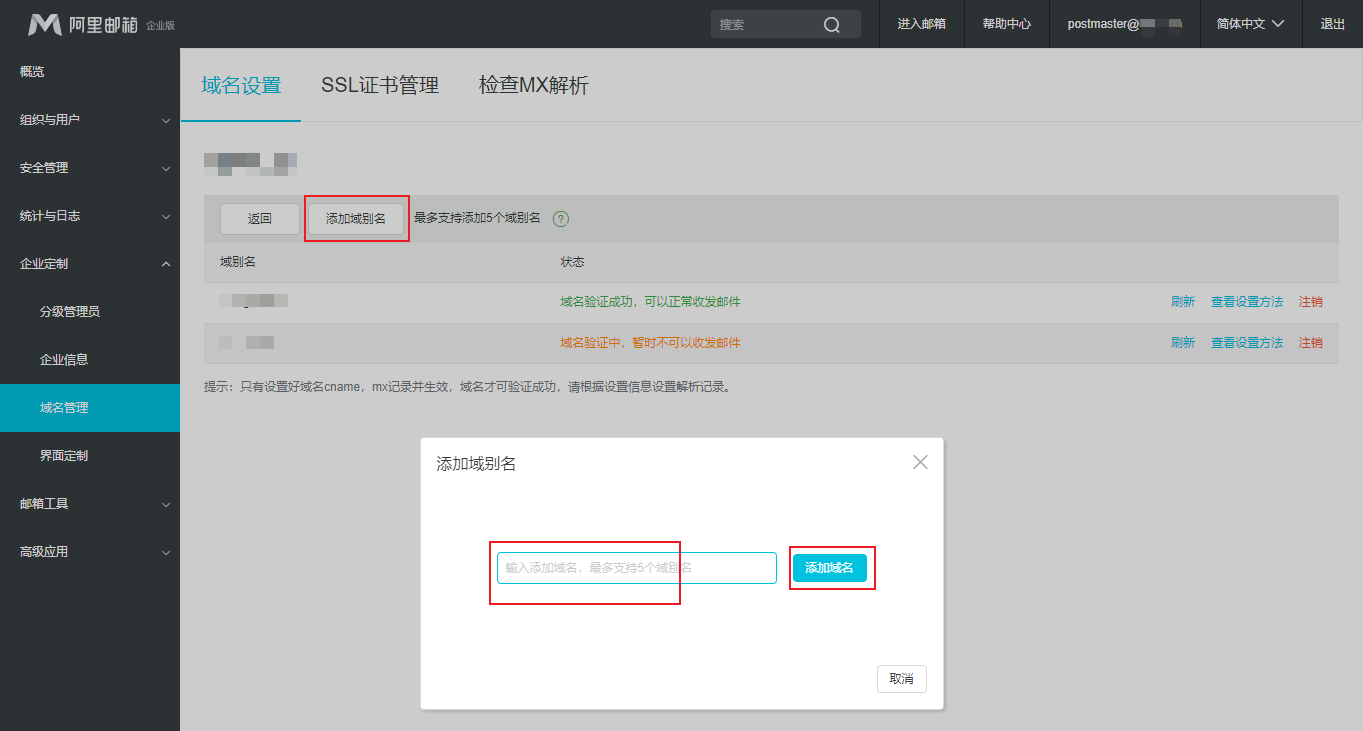Open 进入邮箱 in the top bar
The image size is (1363, 731).
pyautogui.click(x=921, y=24)
